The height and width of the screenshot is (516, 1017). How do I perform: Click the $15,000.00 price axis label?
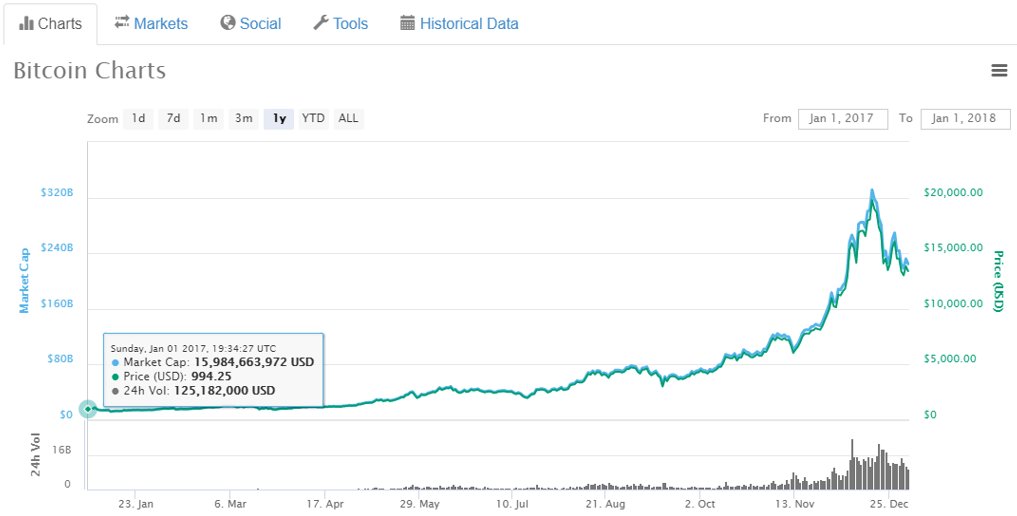point(953,248)
